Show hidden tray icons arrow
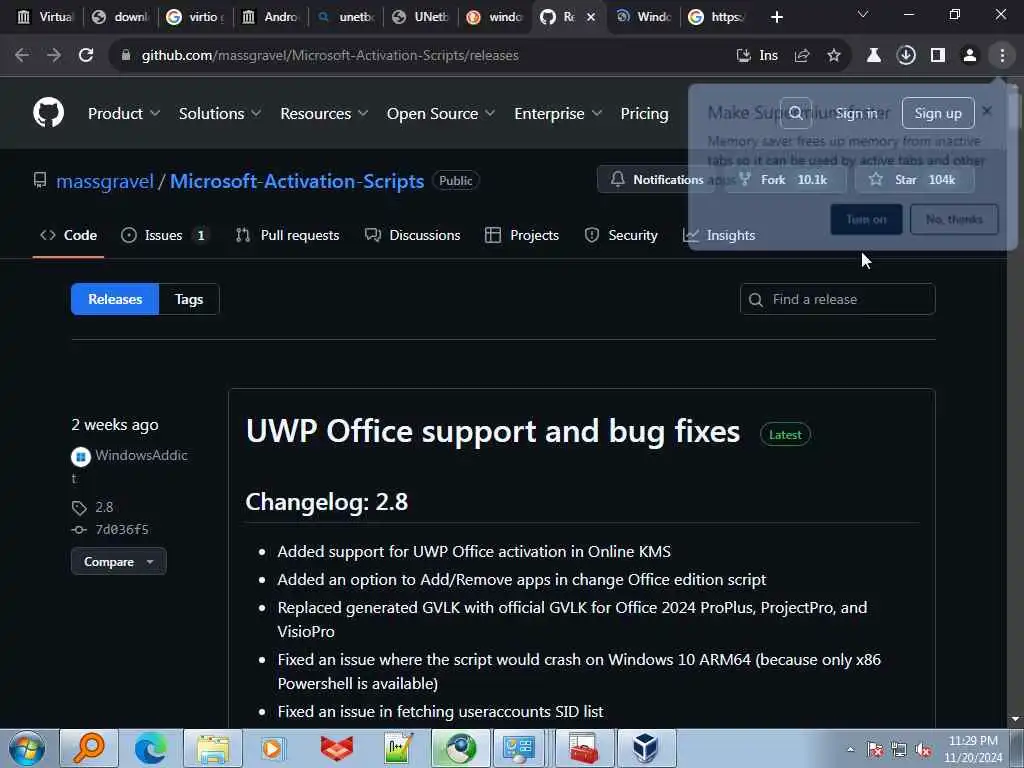1024x768 pixels. tap(850, 750)
